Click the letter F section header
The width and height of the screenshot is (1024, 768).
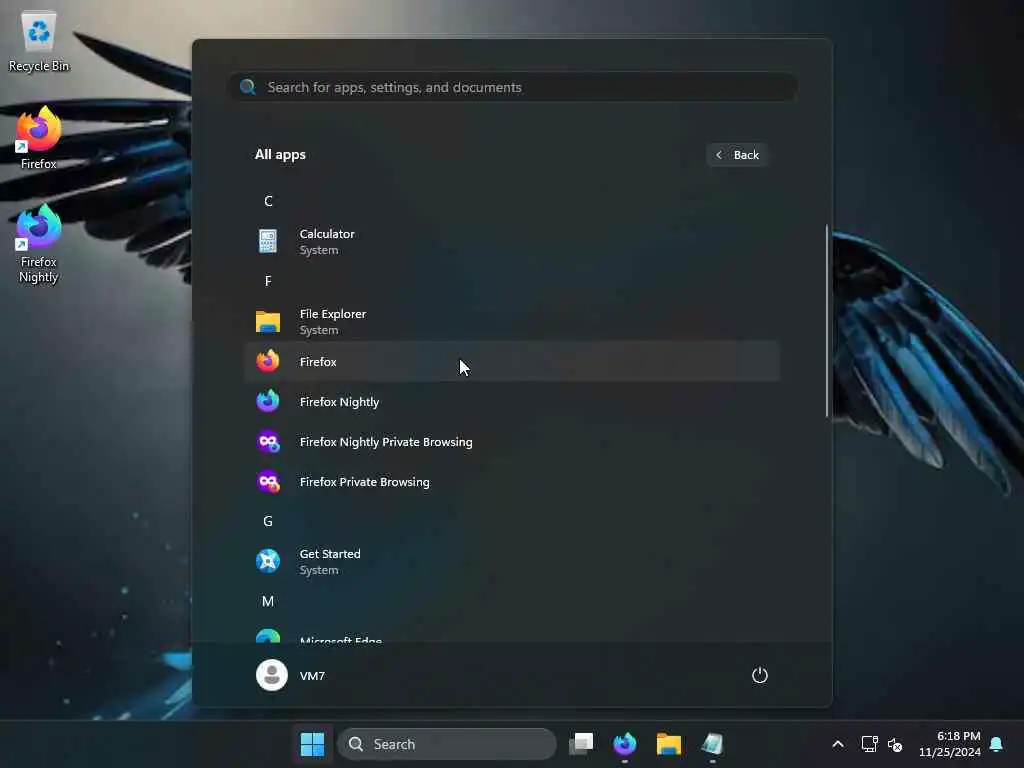(x=268, y=281)
